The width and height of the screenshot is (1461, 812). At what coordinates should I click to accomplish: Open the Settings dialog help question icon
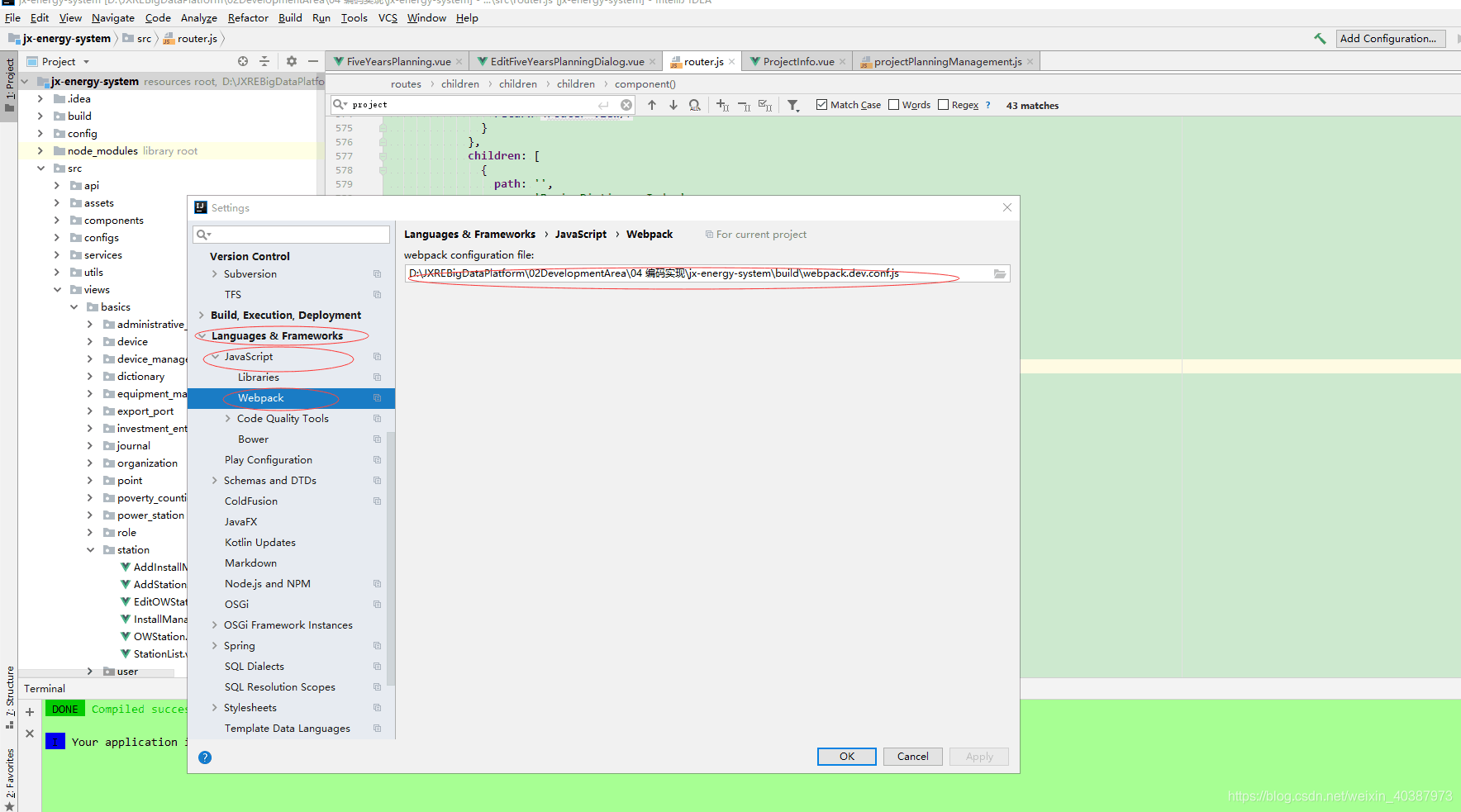click(x=205, y=757)
